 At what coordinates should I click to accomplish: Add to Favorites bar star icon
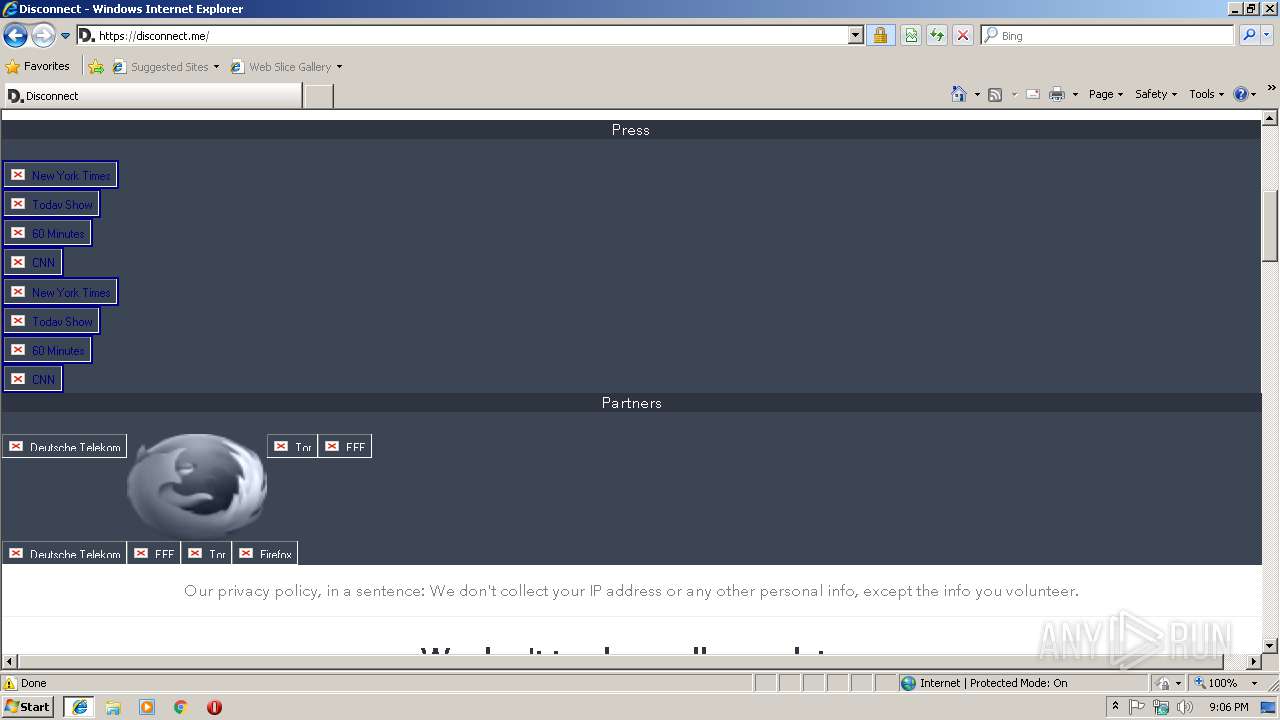coord(96,67)
